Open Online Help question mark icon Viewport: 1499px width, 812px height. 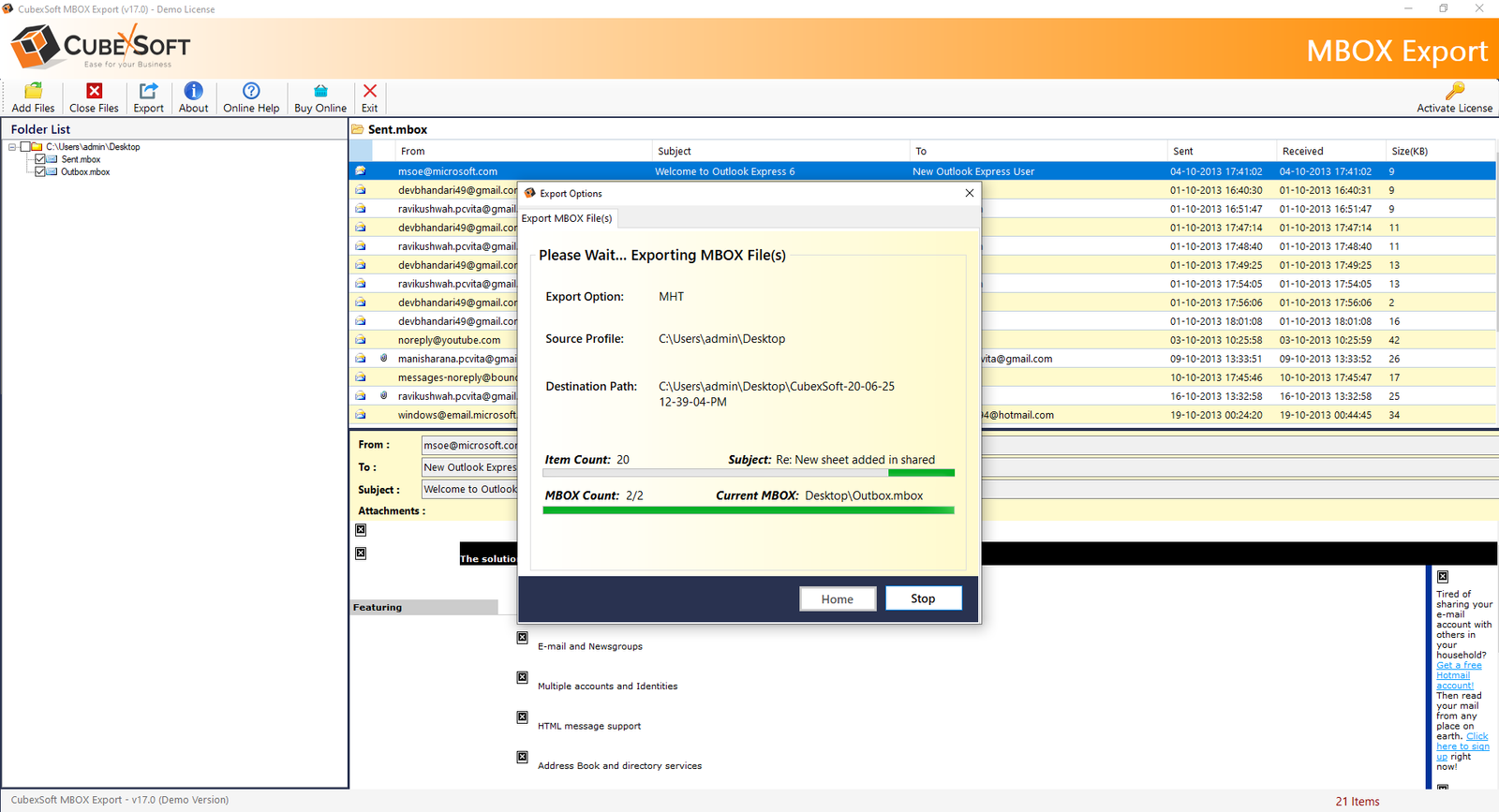(x=251, y=91)
